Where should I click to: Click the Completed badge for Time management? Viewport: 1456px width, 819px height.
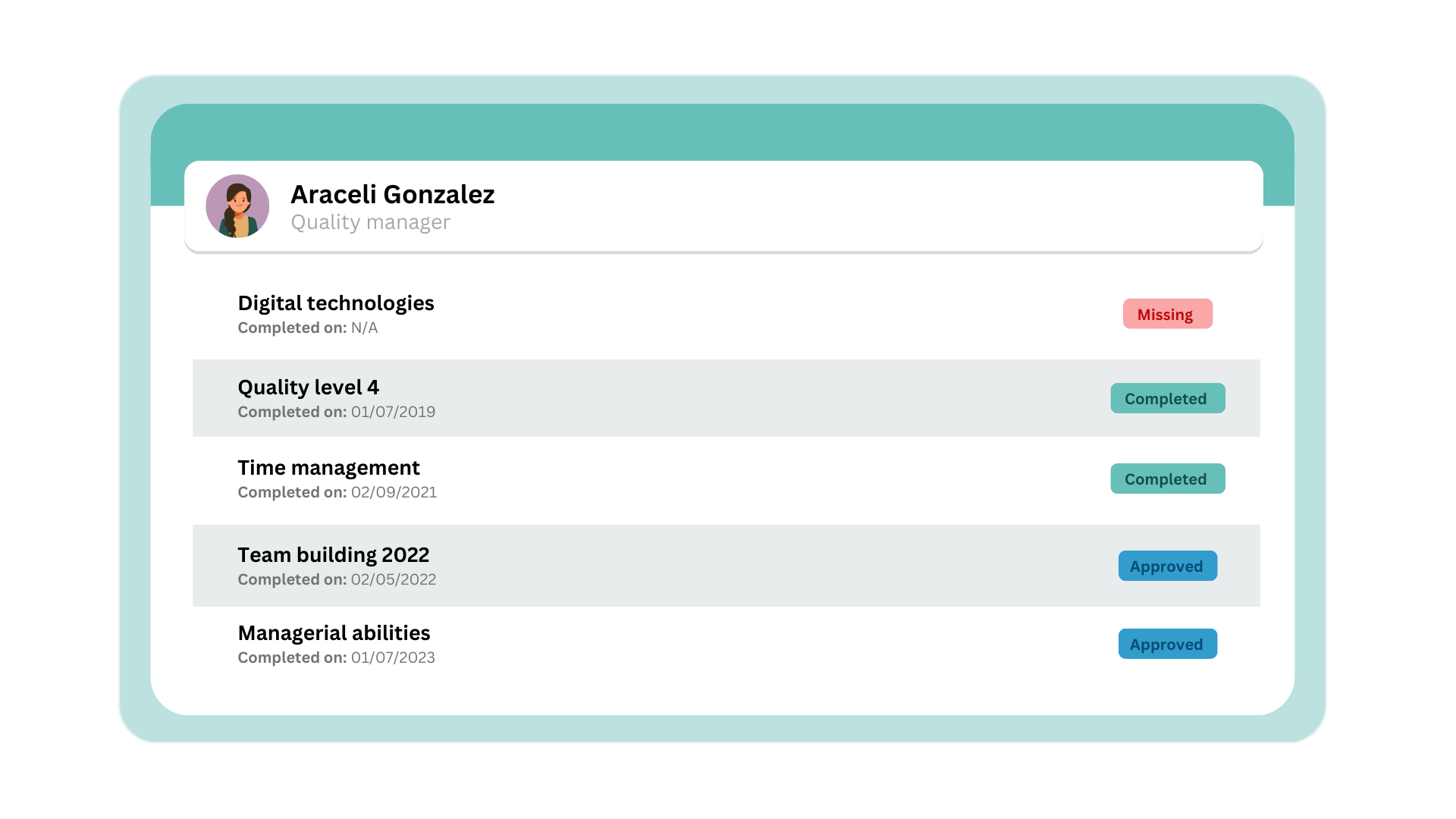pyautogui.click(x=1167, y=479)
